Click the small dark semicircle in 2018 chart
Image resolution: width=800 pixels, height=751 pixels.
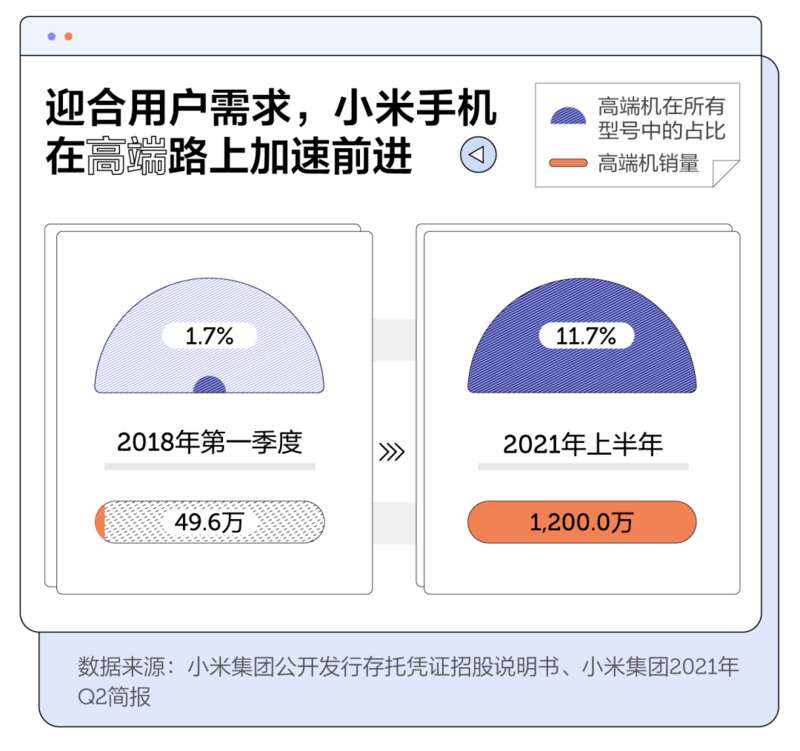pyautogui.click(x=209, y=384)
